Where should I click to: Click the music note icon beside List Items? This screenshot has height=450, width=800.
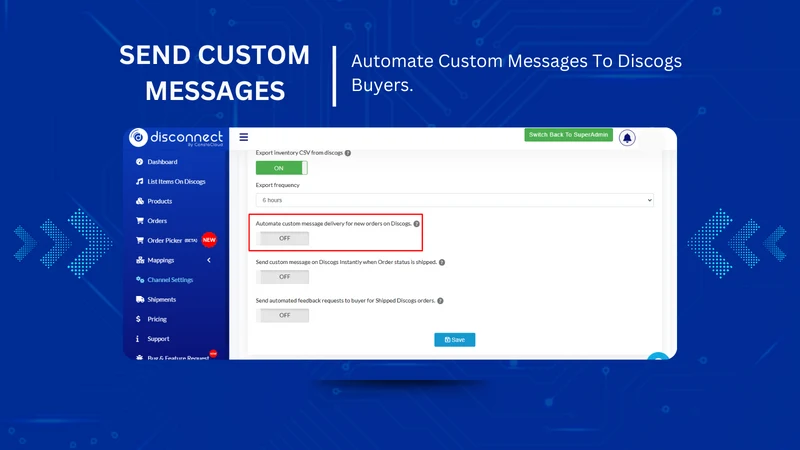point(139,181)
